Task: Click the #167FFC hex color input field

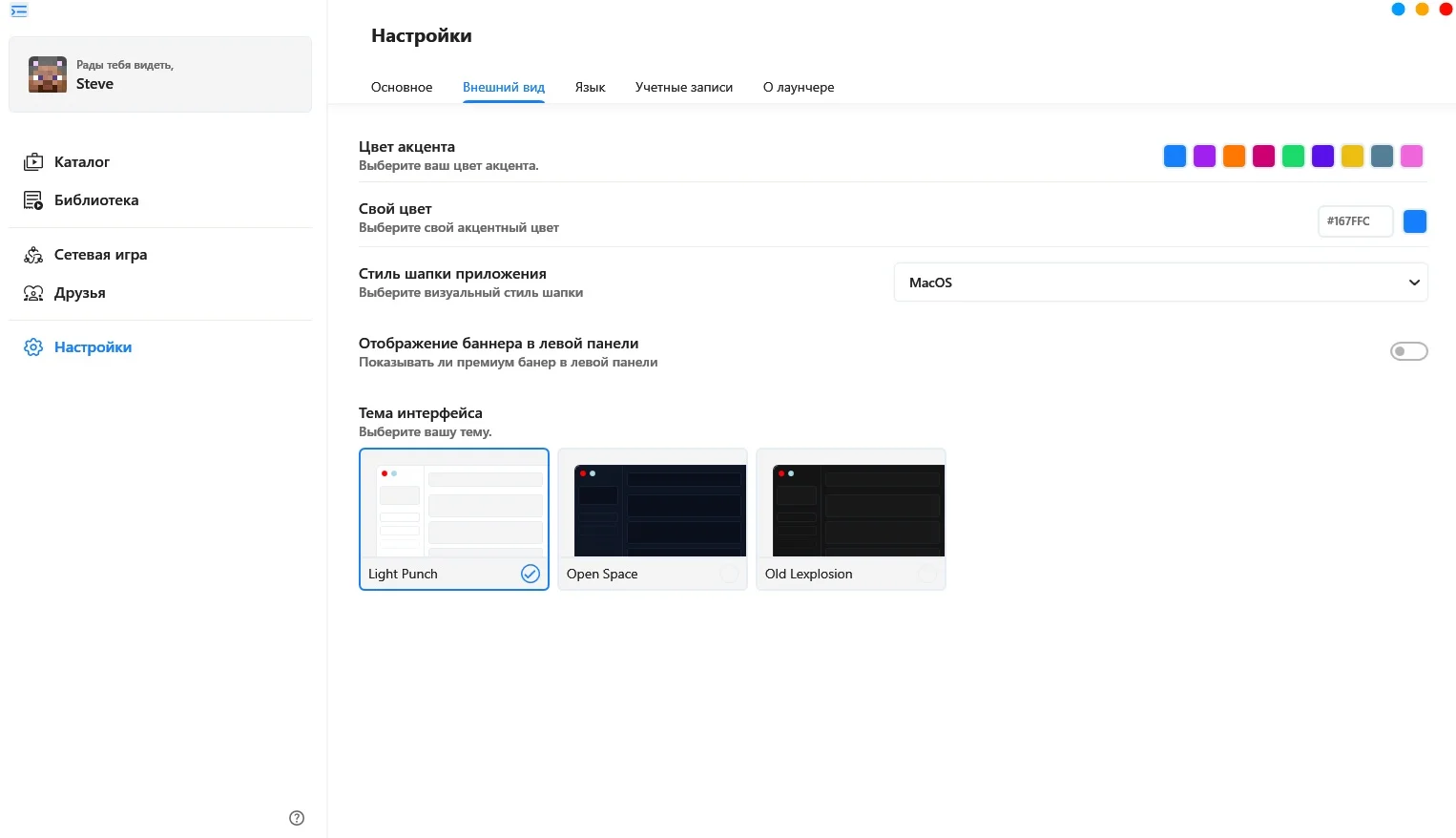Action: [x=1355, y=221]
